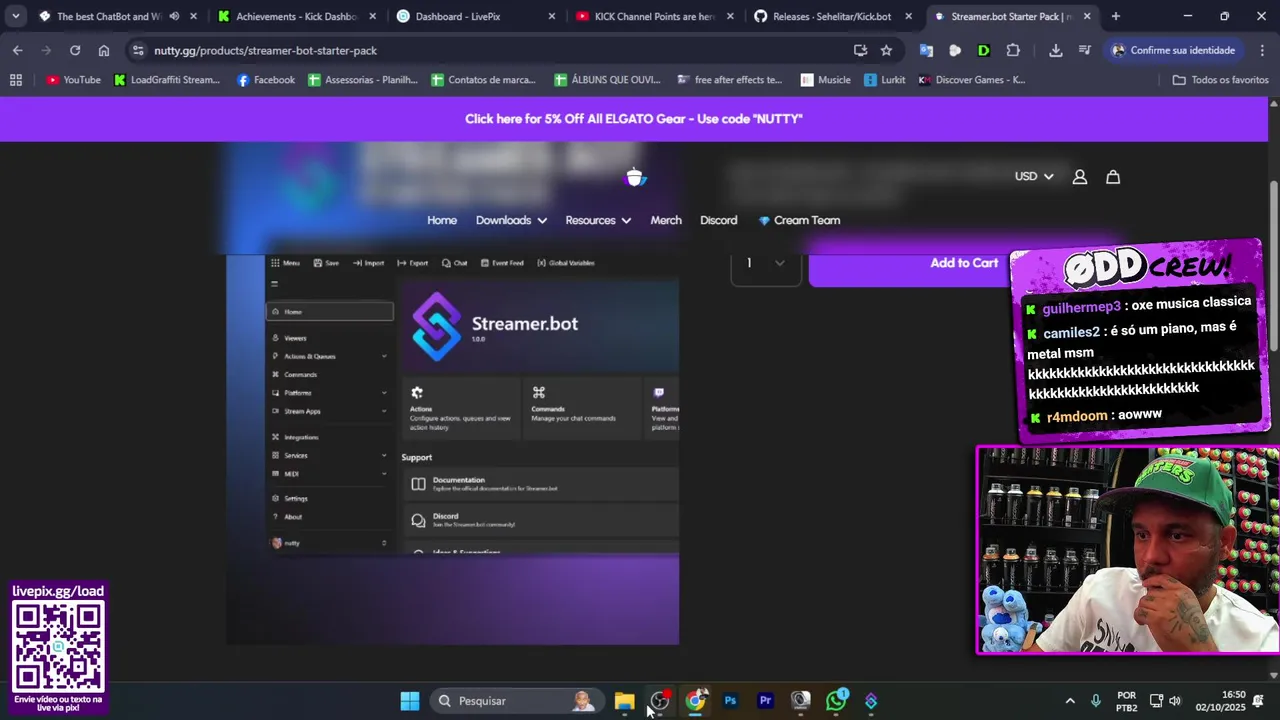Close the Dashboard - LivePix tab
The height and width of the screenshot is (720, 1280).
551,16
